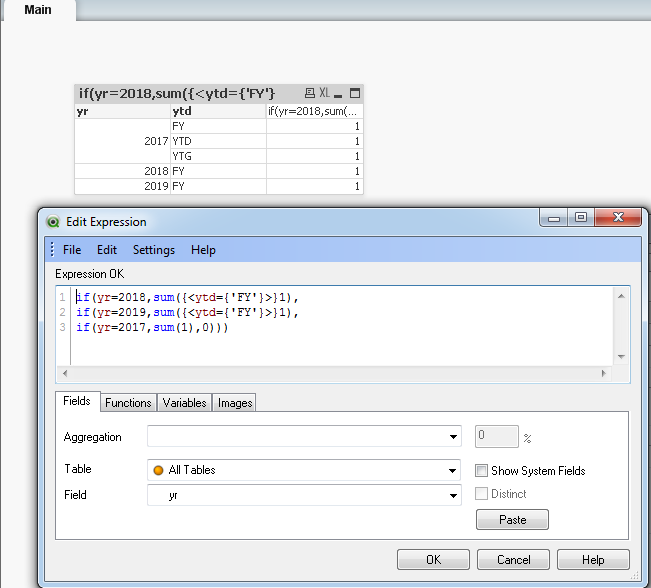The width and height of the screenshot is (651, 588).
Task: Click the Cancel button
Action: 514,560
